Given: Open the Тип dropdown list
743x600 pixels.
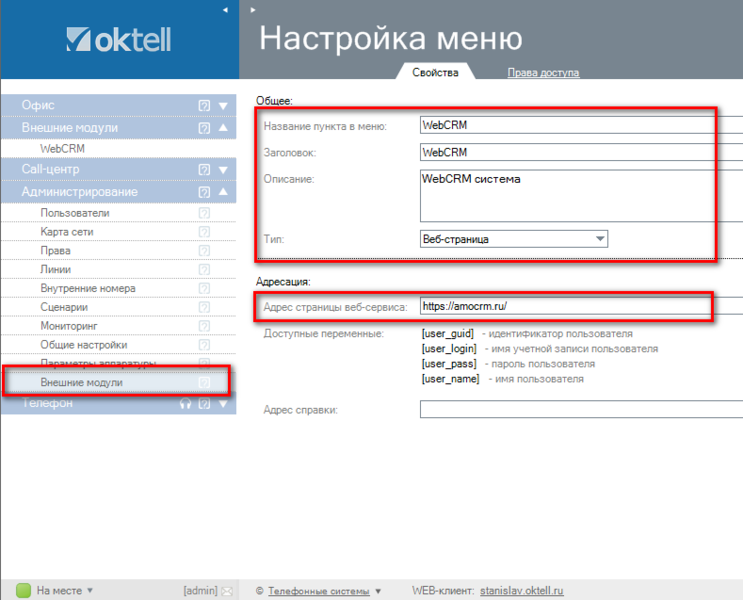Looking at the screenshot, I should [x=599, y=239].
